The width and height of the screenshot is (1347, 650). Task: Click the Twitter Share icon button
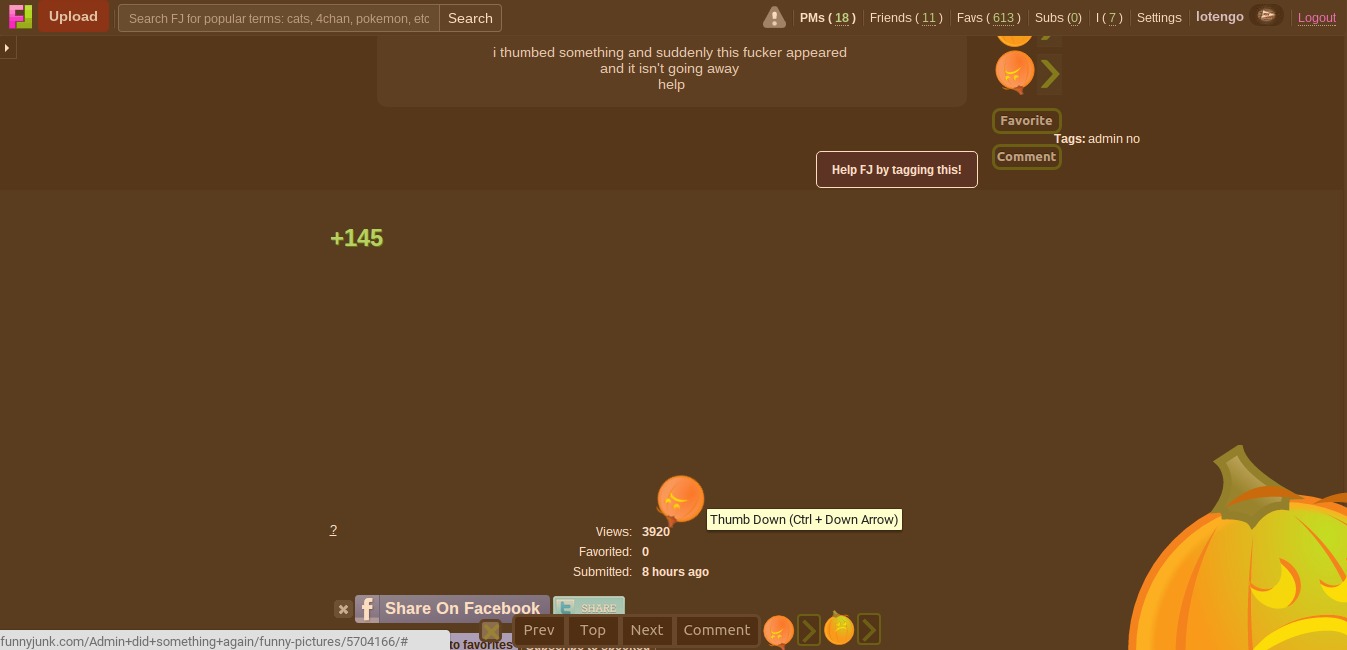click(589, 608)
